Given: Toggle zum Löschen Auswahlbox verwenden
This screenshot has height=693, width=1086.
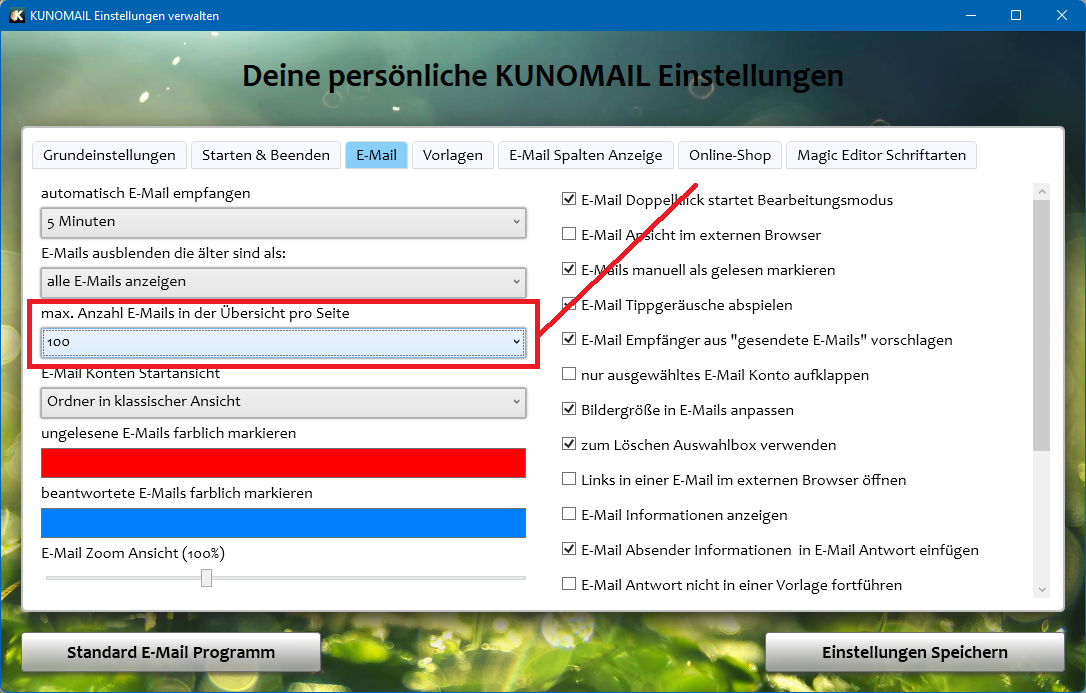Looking at the screenshot, I should (569, 444).
